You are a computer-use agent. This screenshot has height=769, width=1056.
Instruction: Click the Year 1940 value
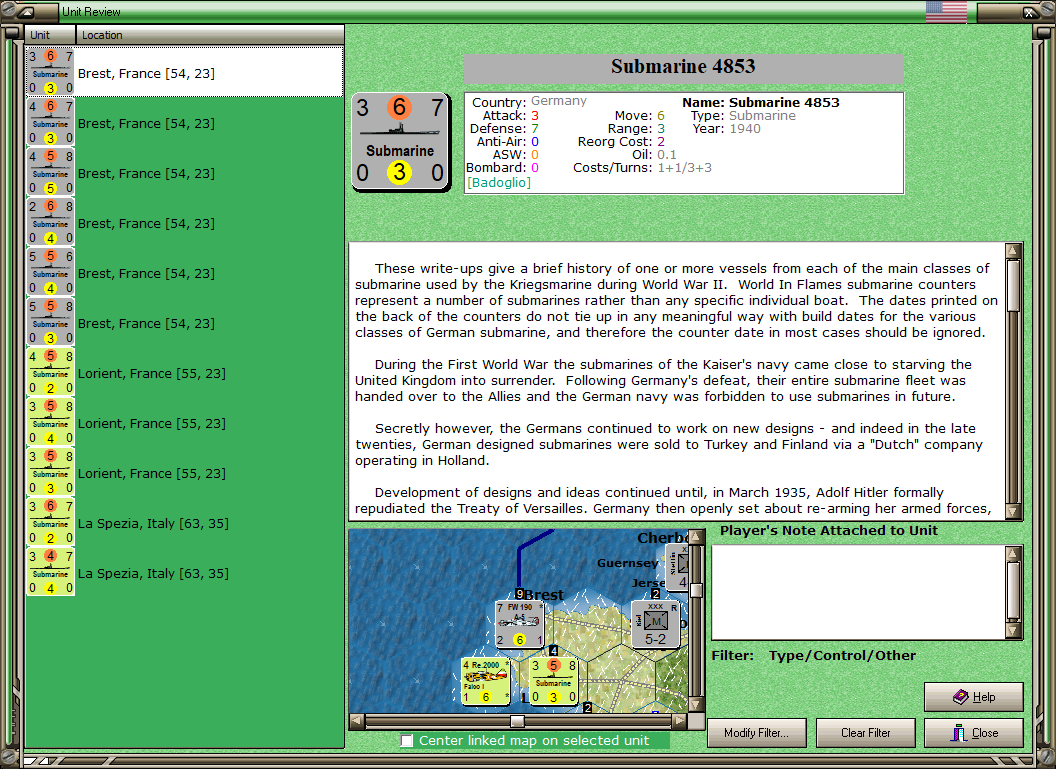(x=745, y=129)
